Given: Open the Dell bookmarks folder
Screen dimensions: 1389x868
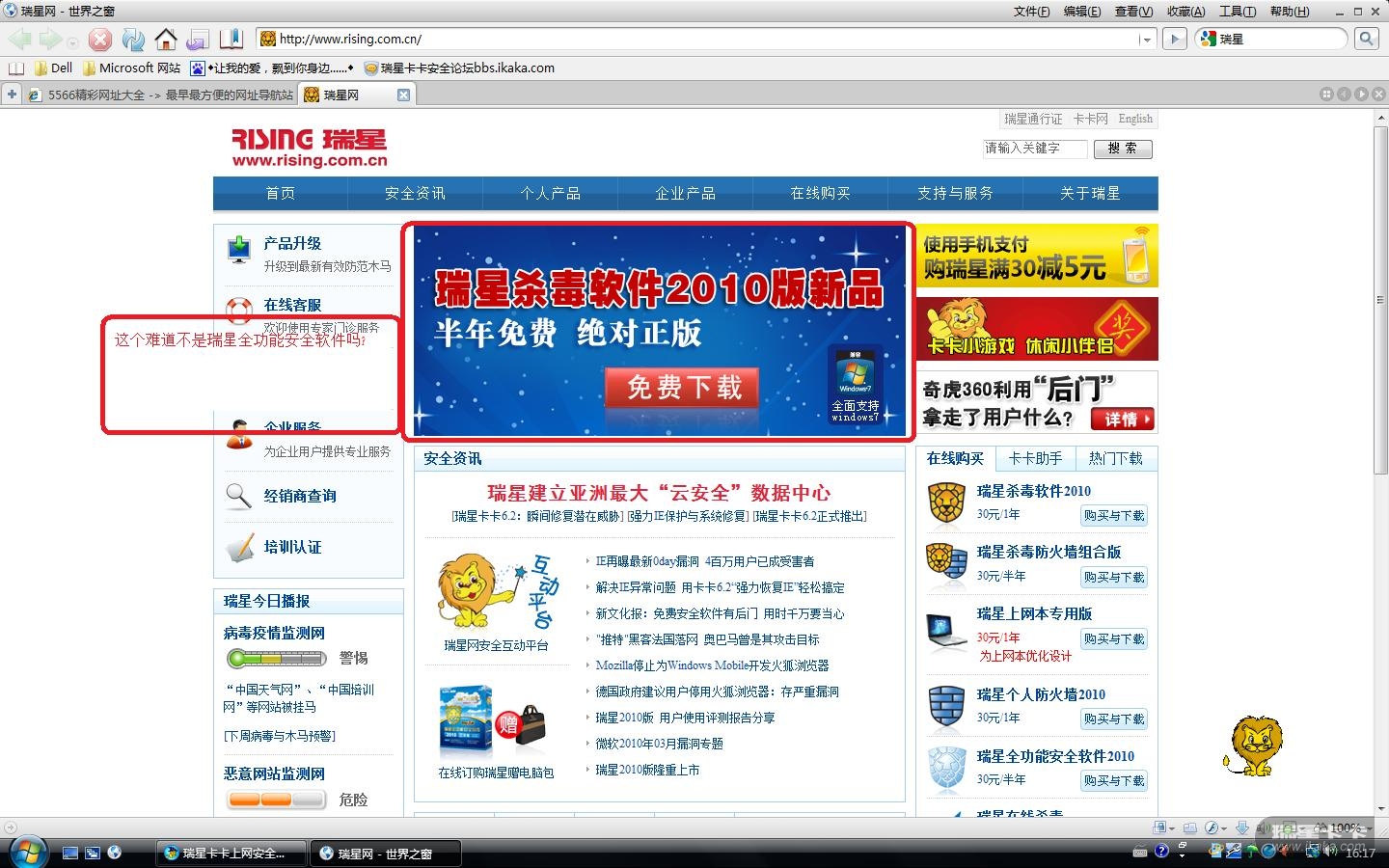Looking at the screenshot, I should [53, 68].
